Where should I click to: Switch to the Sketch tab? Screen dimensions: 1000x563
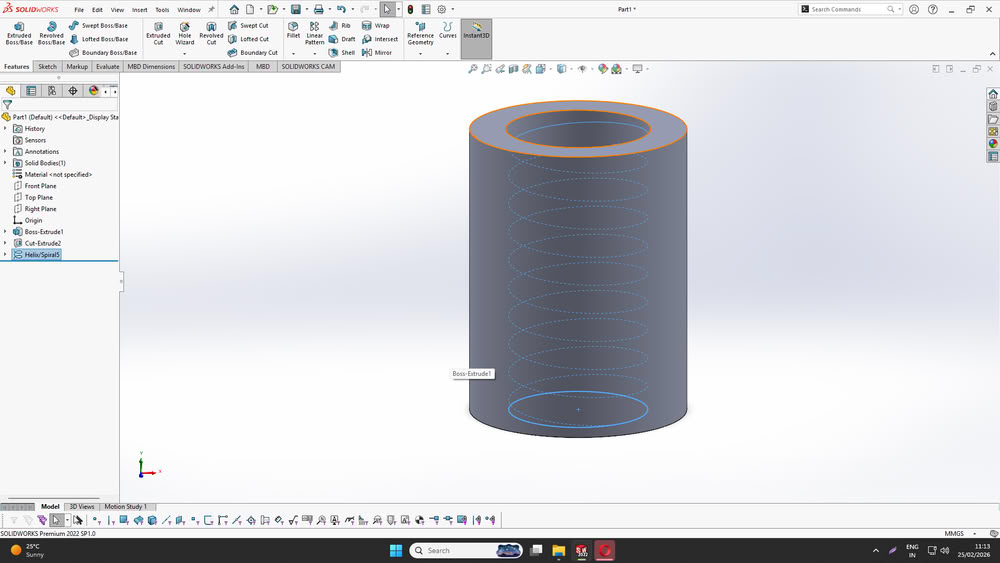pyautogui.click(x=47, y=67)
